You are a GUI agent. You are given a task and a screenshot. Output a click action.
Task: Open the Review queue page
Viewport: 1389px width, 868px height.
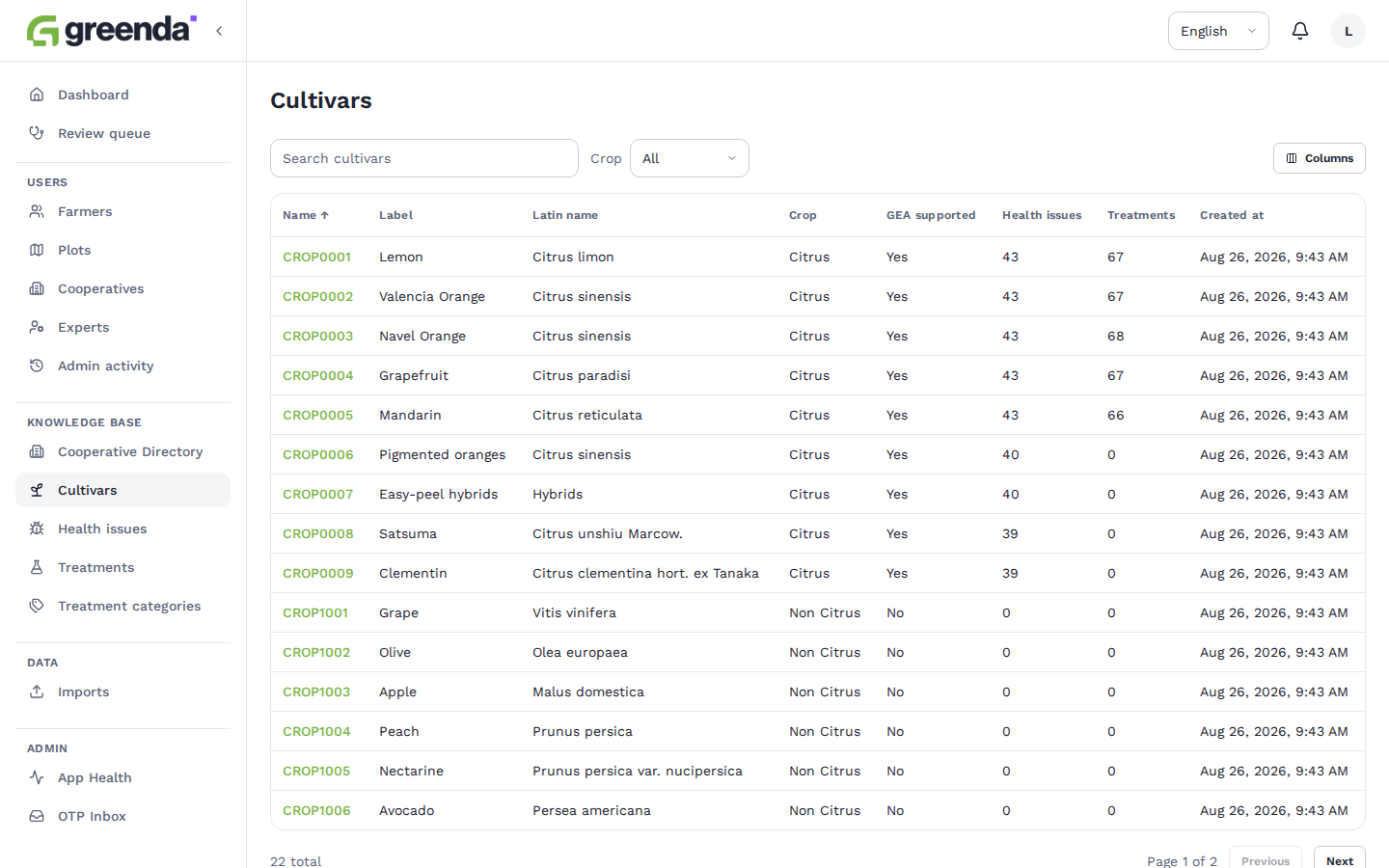(123, 133)
